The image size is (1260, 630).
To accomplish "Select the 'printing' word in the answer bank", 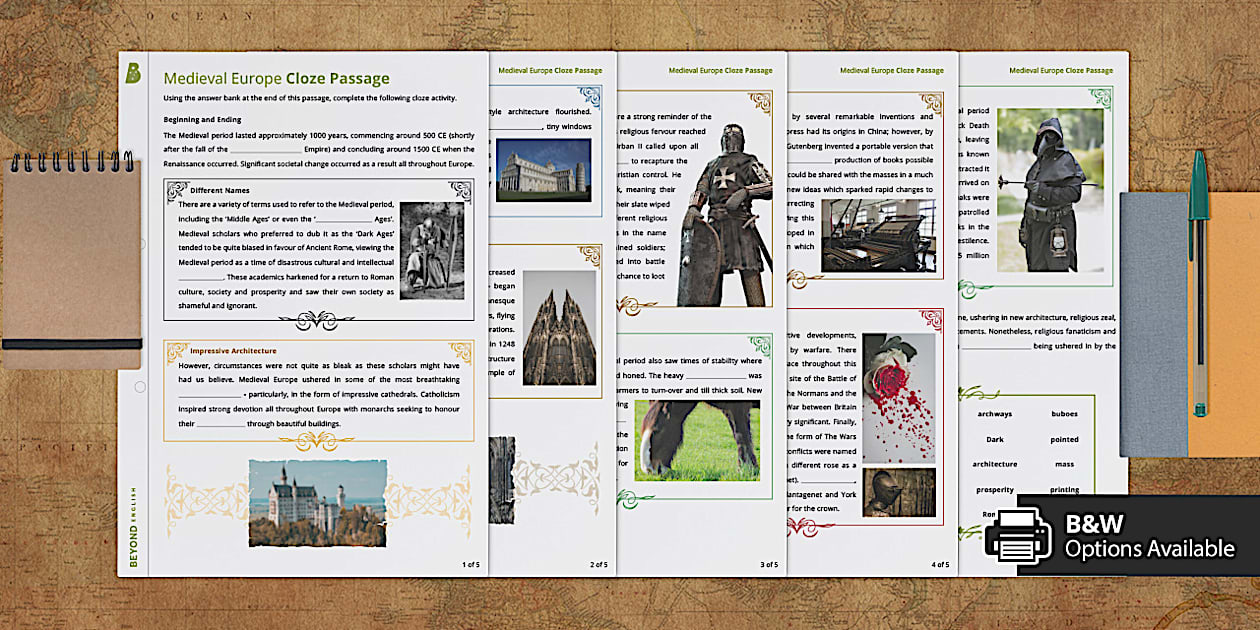I will [1065, 489].
